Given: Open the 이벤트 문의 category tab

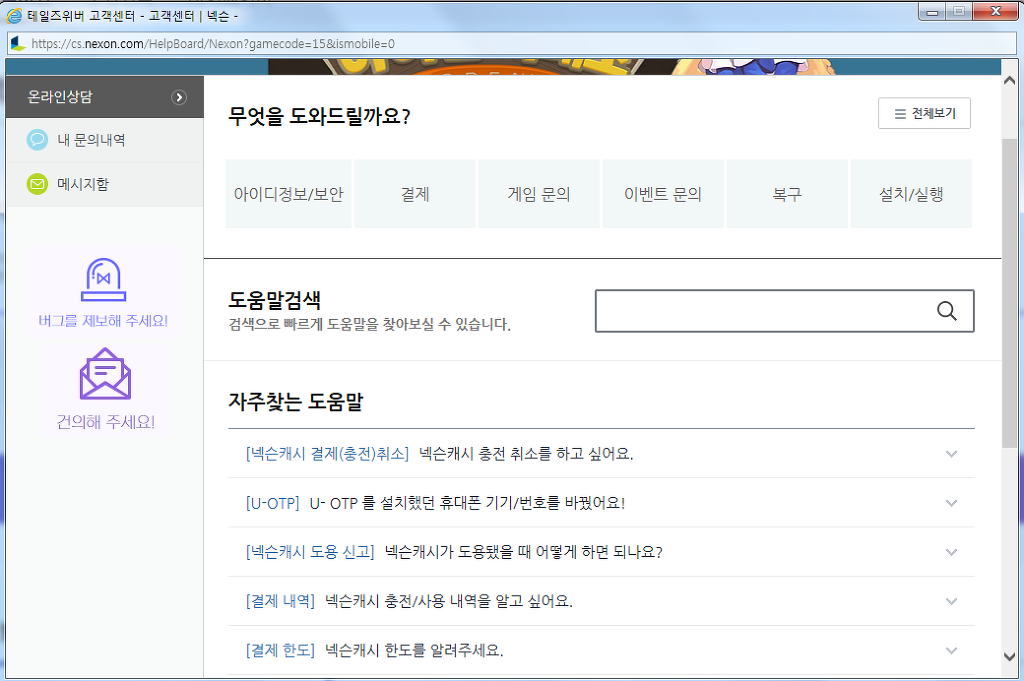Looking at the screenshot, I should (x=663, y=194).
